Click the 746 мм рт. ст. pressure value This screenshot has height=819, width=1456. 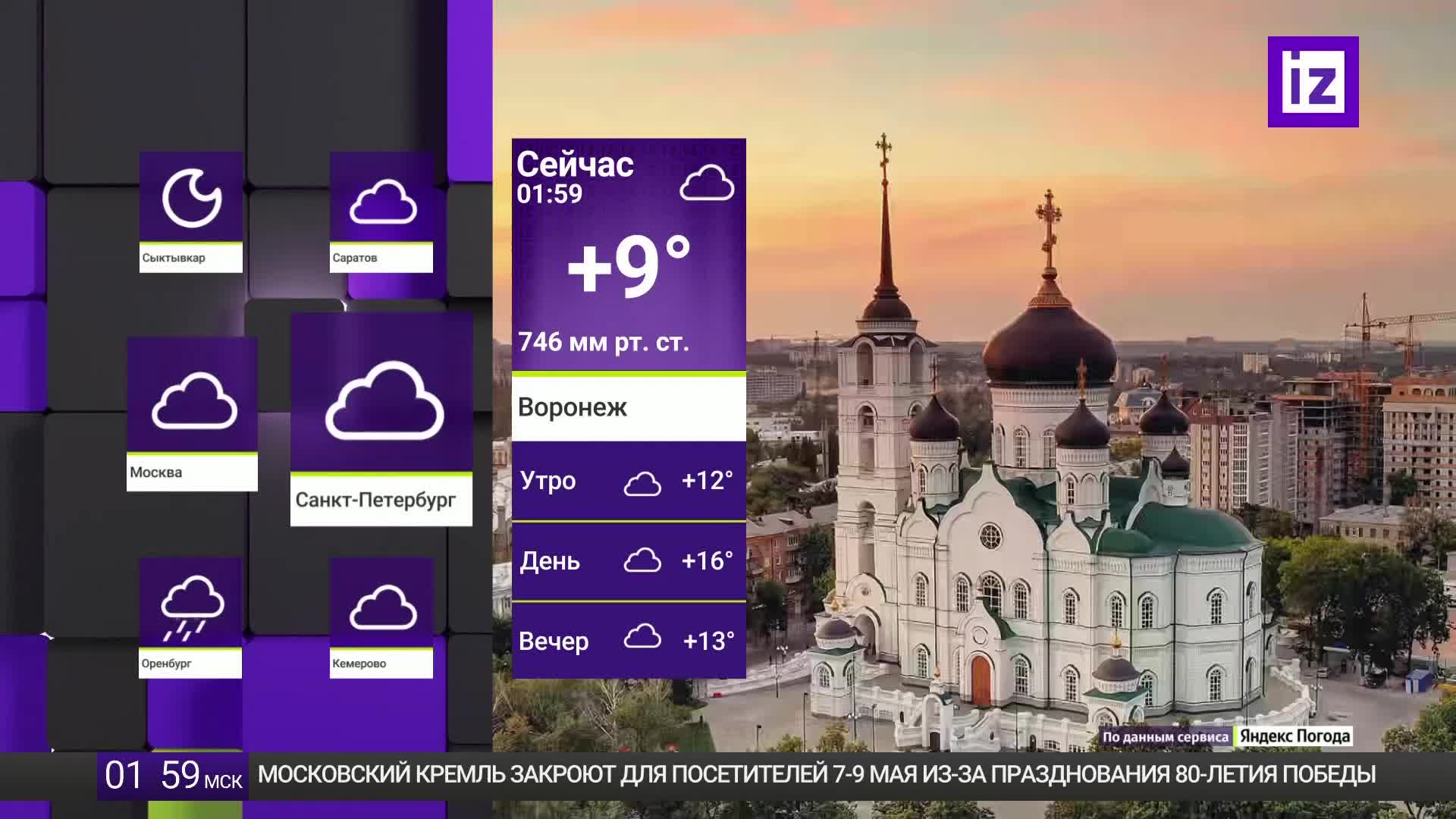tap(604, 342)
